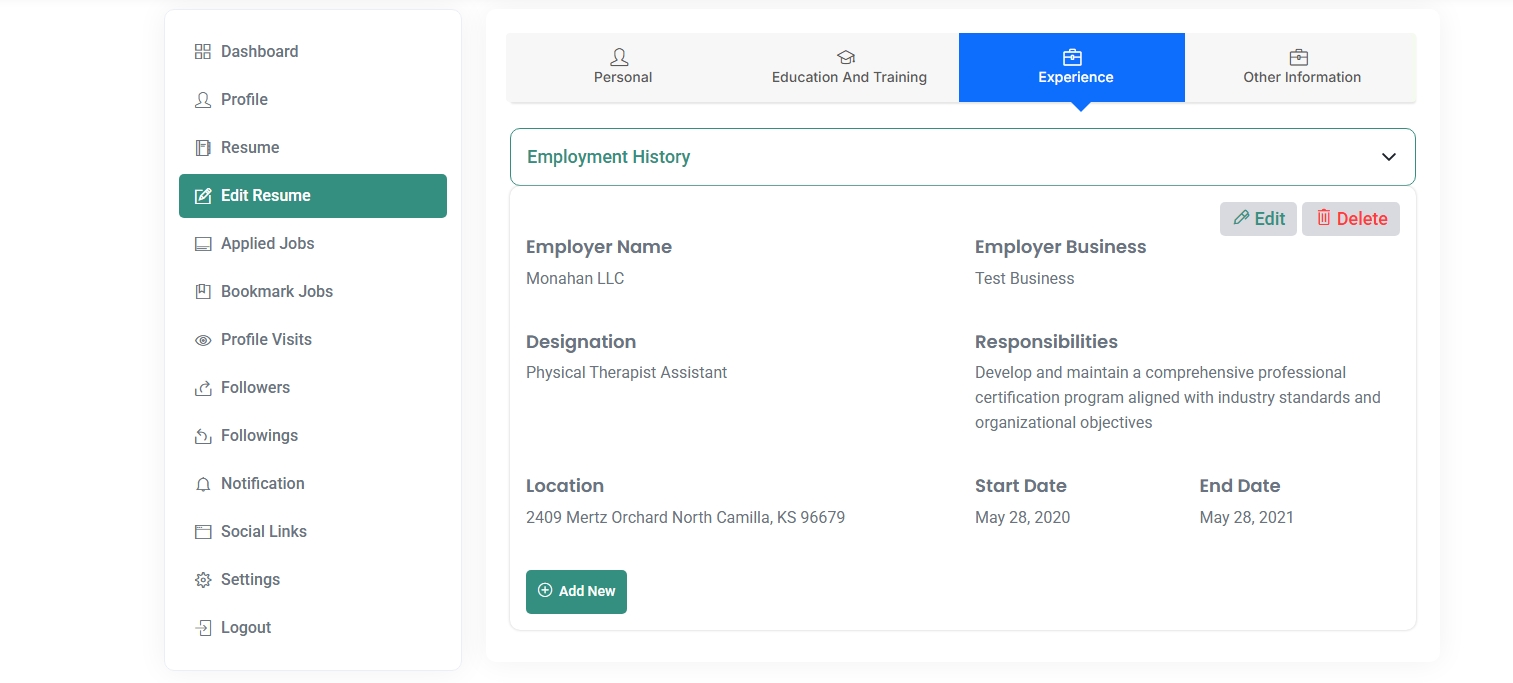
Task: Click the Notification bell icon
Action: [x=203, y=483]
